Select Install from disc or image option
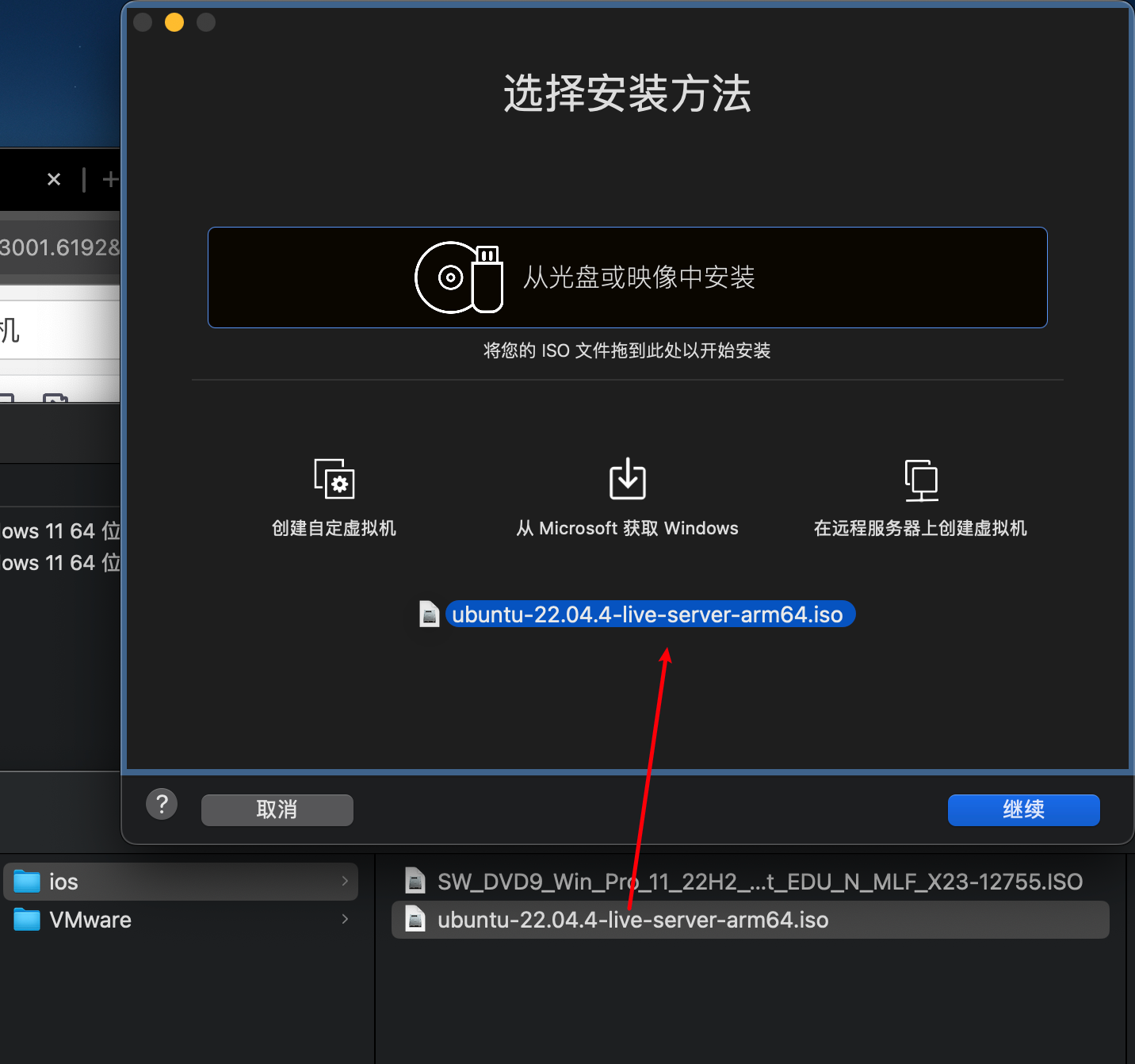 pyautogui.click(x=627, y=277)
